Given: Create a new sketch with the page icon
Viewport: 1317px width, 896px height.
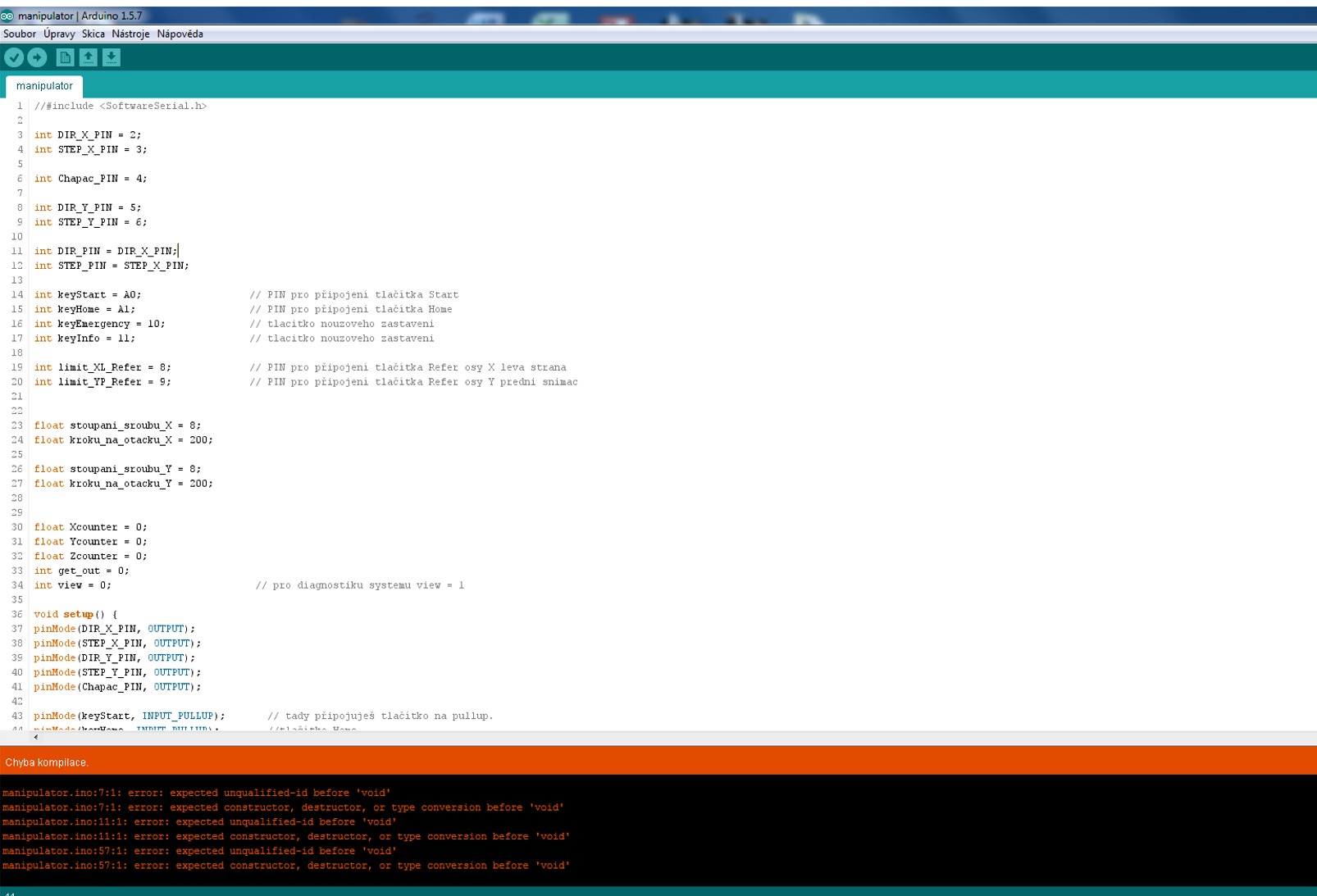Looking at the screenshot, I should tap(65, 57).
